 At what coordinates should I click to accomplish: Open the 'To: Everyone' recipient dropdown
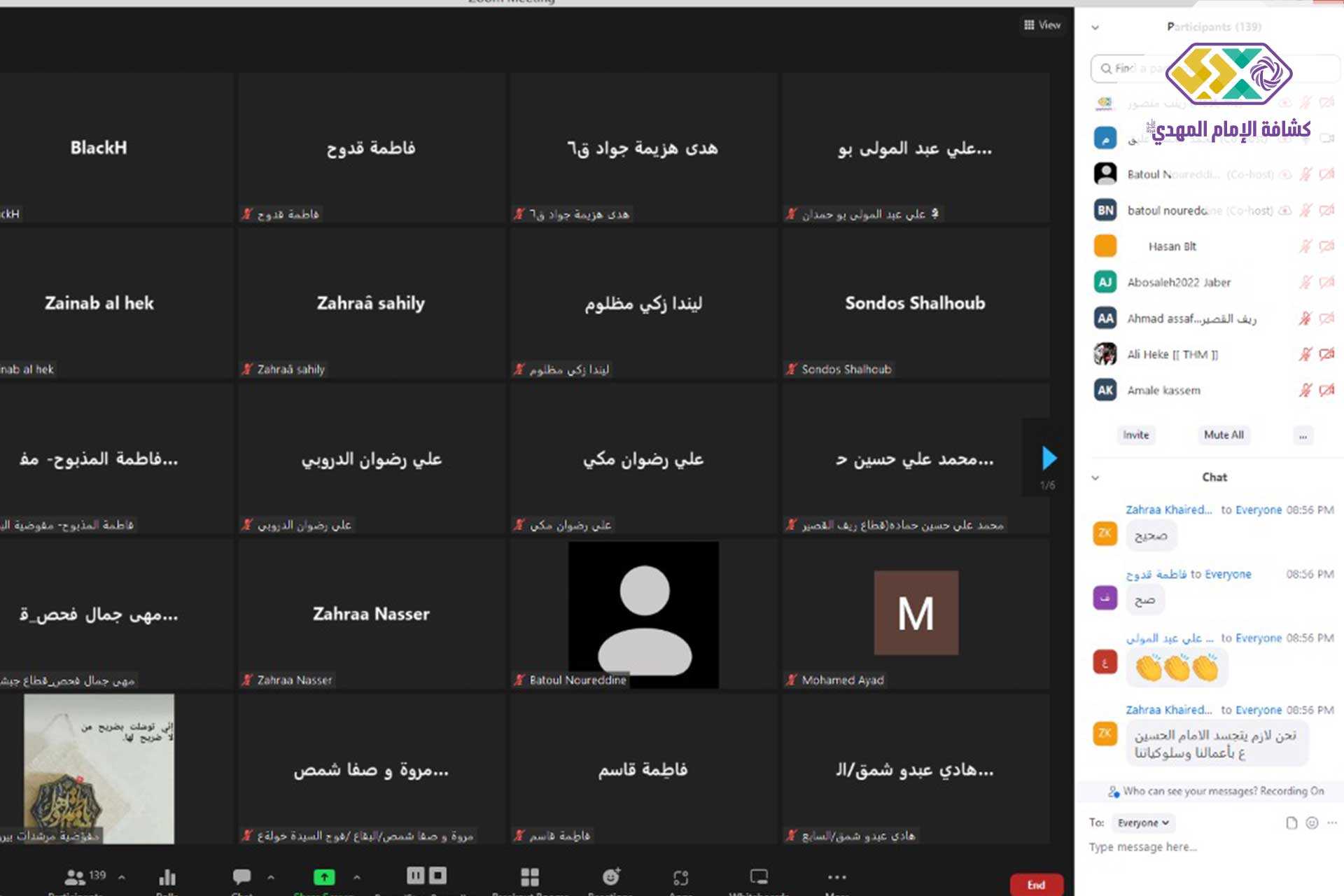tap(1142, 822)
